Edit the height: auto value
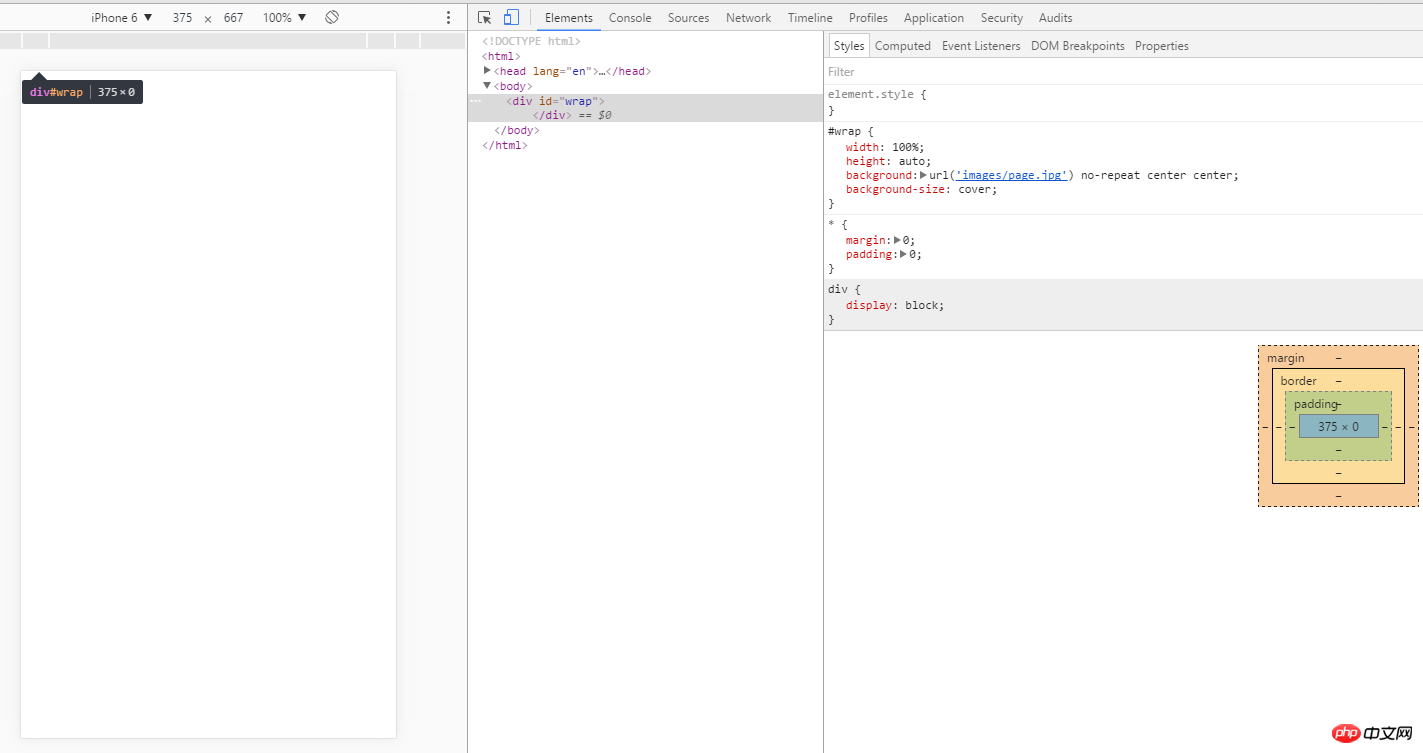 [911, 161]
